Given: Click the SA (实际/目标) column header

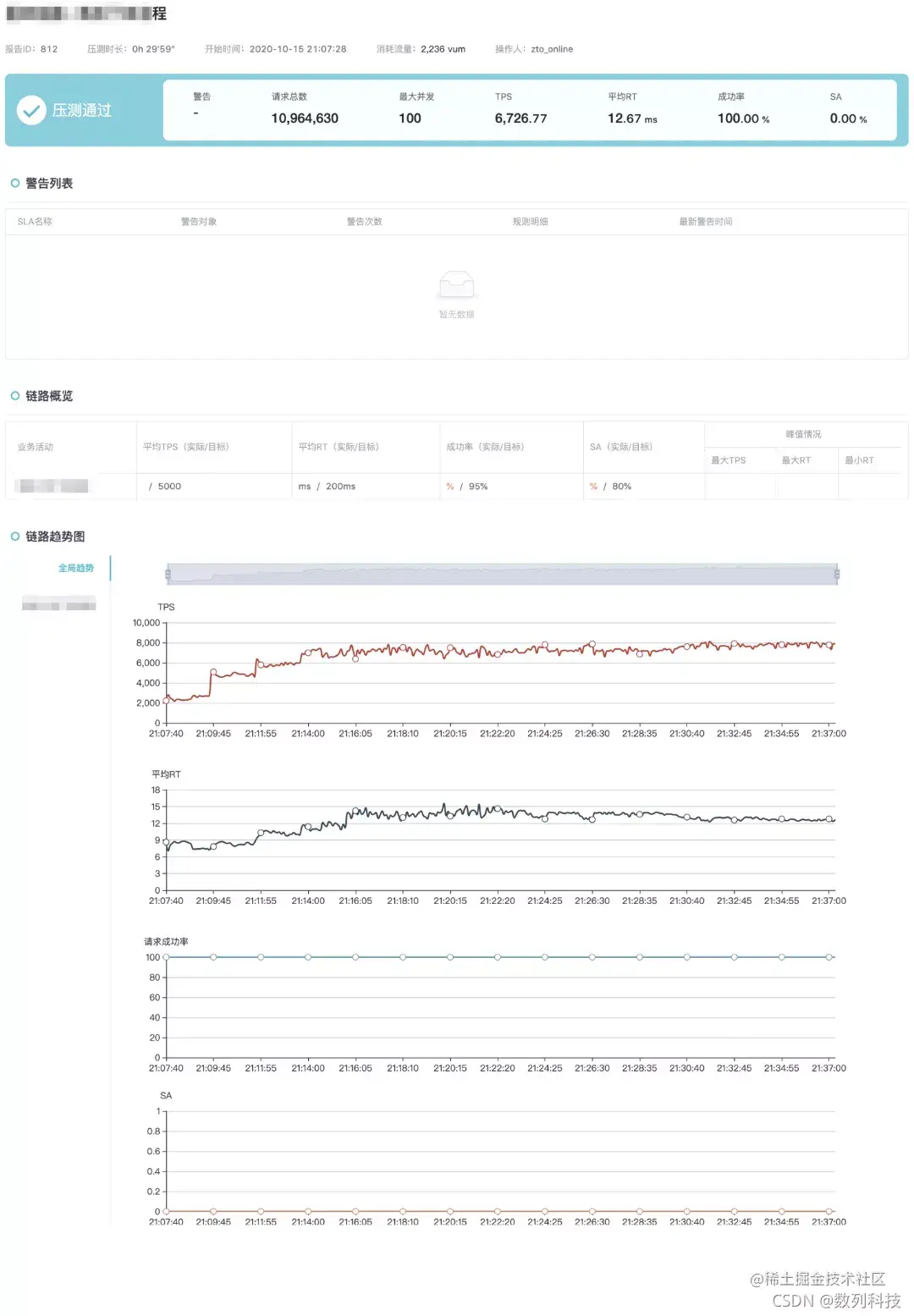Looking at the screenshot, I should 621,447.
